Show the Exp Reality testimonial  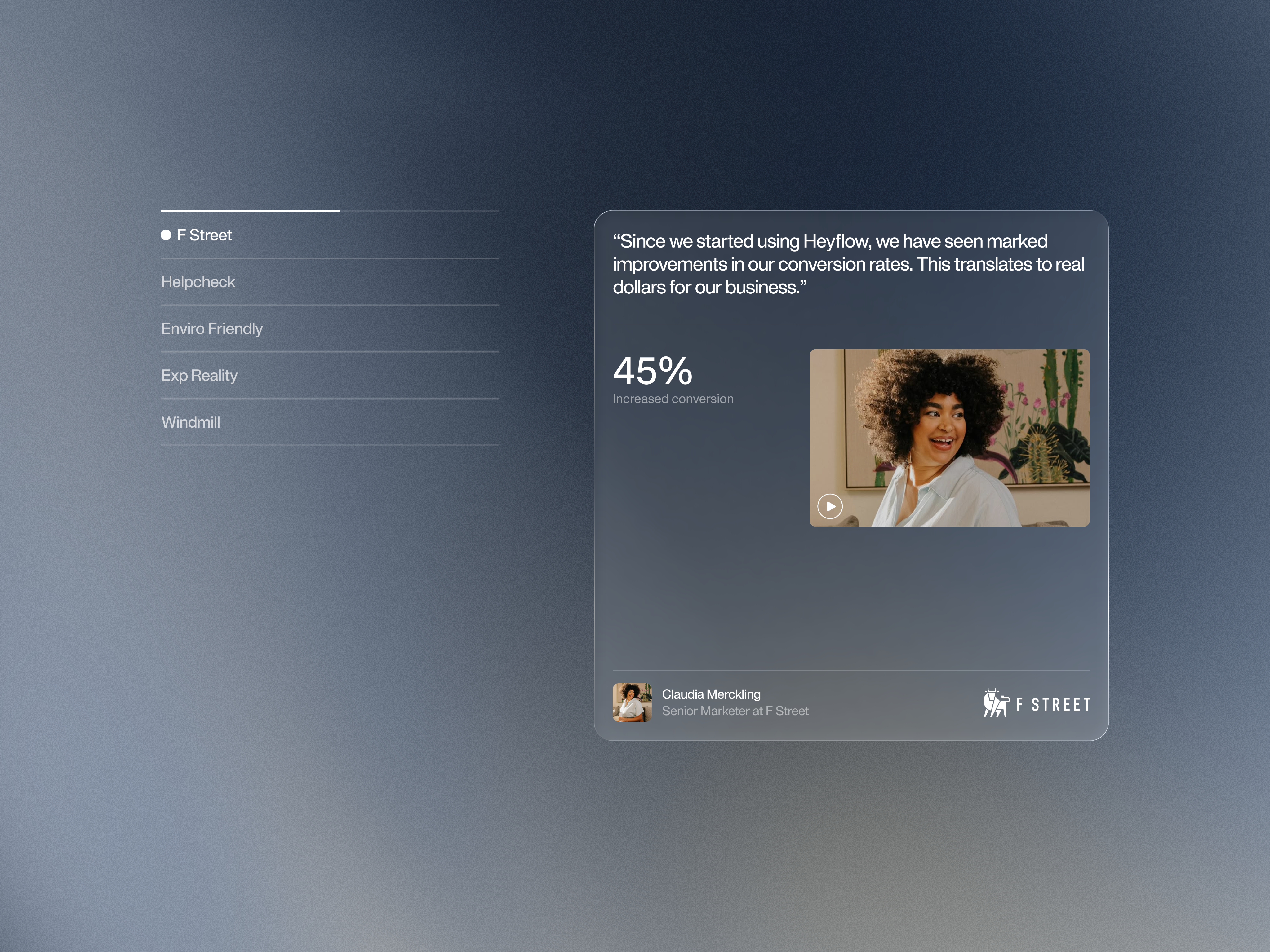(x=199, y=375)
